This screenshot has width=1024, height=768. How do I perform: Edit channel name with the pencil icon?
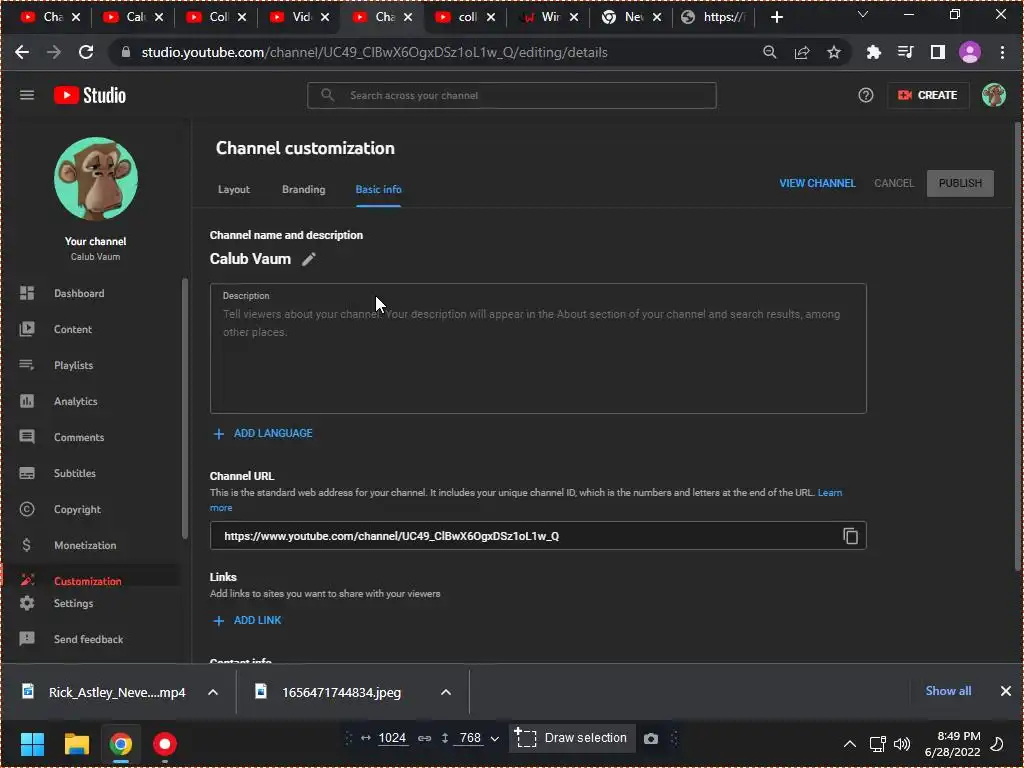coord(309,259)
